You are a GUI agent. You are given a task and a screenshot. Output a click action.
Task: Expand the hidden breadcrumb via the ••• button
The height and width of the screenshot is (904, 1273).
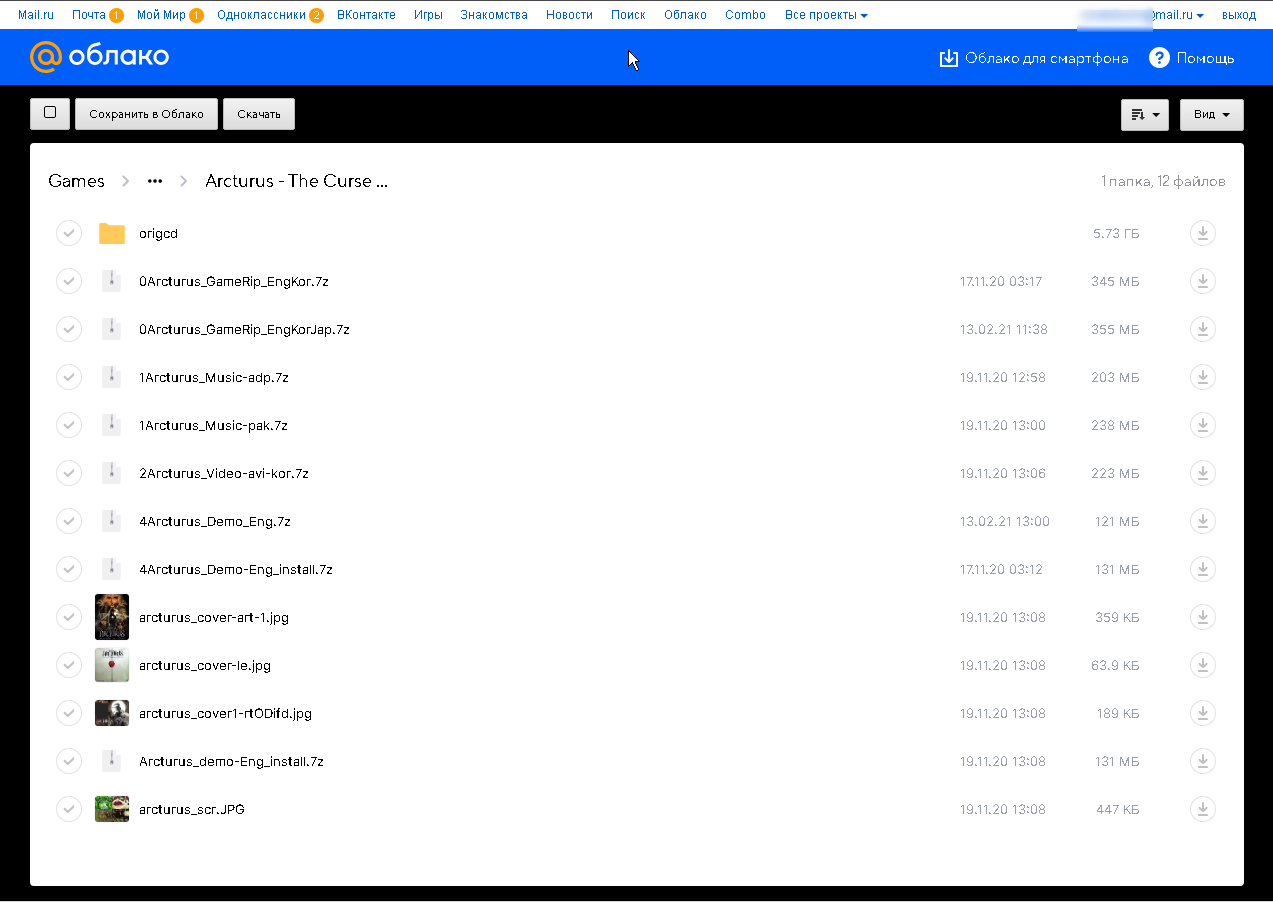154,181
